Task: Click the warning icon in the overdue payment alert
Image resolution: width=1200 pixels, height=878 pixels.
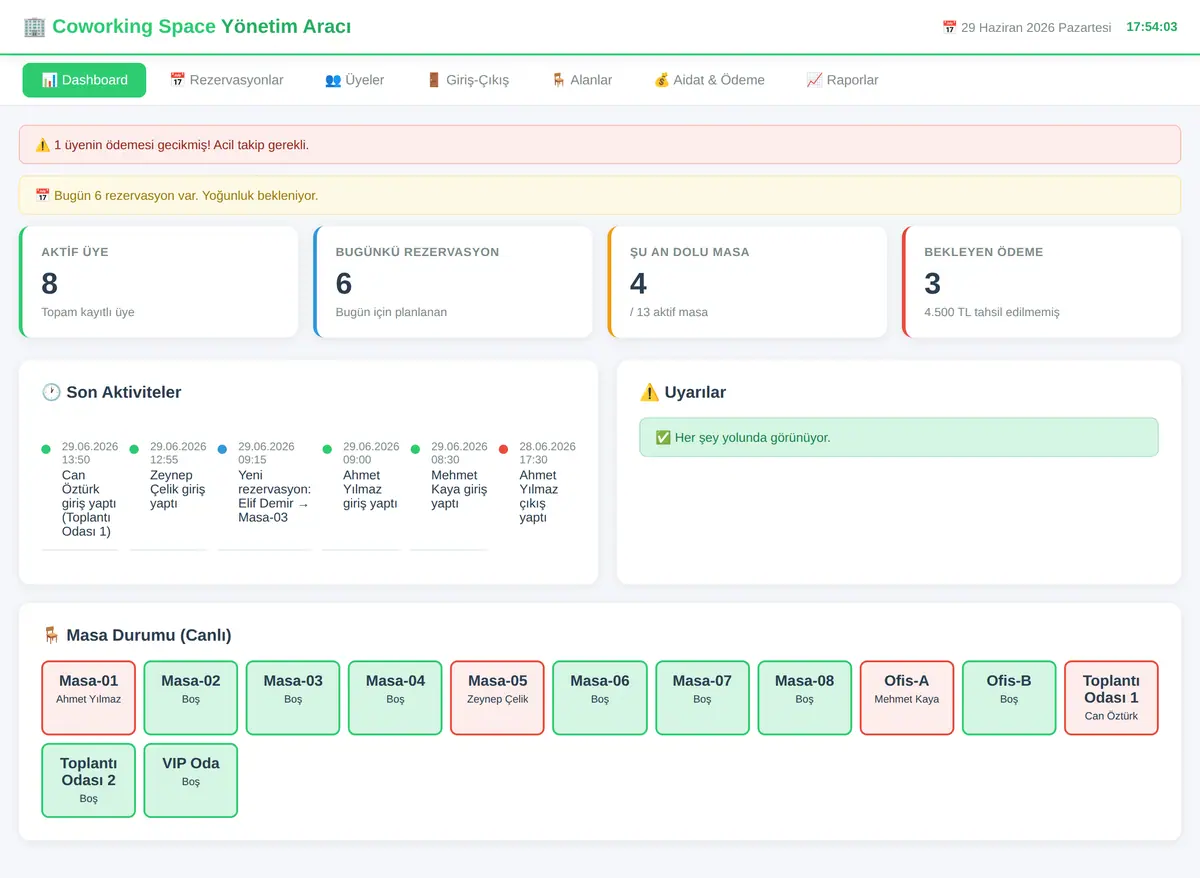Action: coord(42,145)
